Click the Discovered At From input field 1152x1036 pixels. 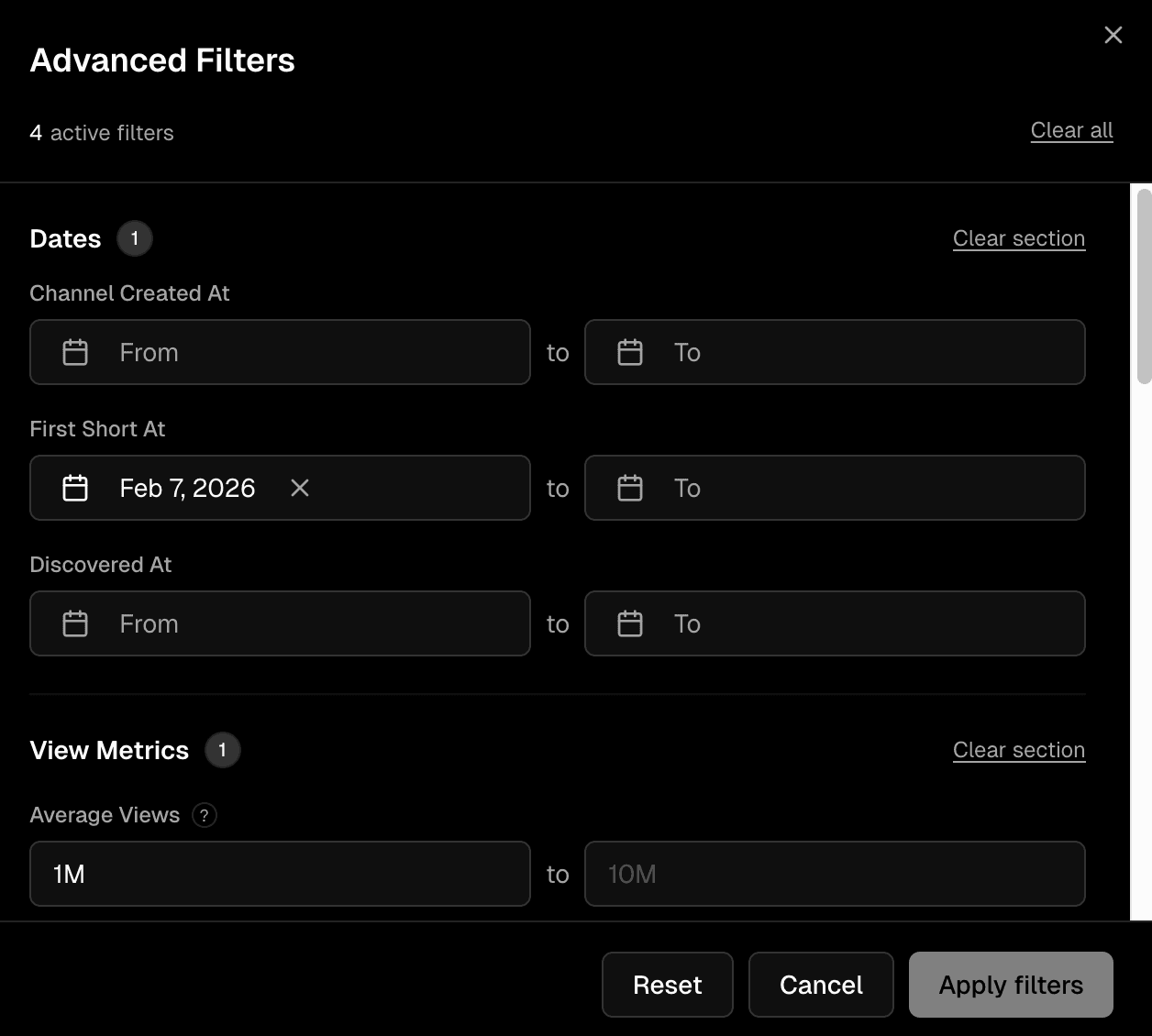coord(275,623)
